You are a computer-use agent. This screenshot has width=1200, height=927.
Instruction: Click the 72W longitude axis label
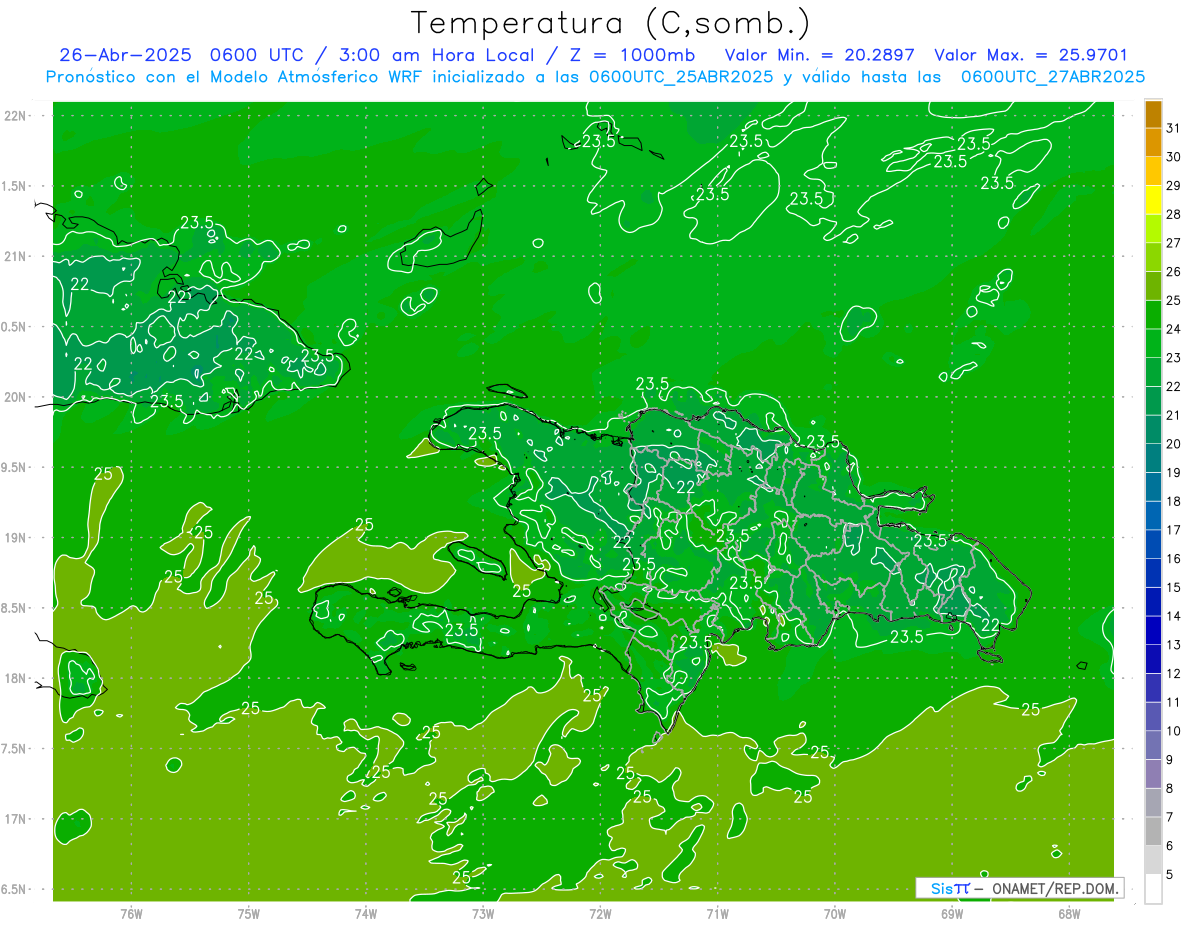(x=600, y=914)
